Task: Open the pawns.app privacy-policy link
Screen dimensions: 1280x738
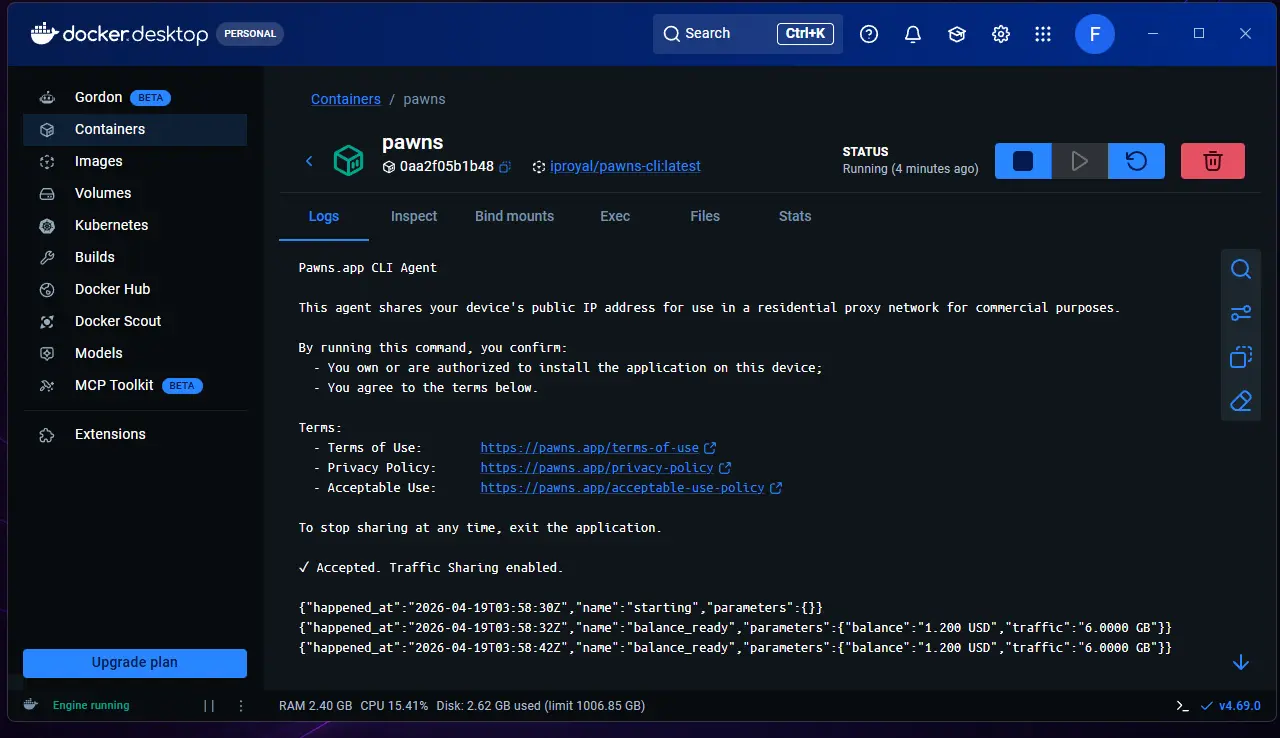Action: (x=597, y=468)
